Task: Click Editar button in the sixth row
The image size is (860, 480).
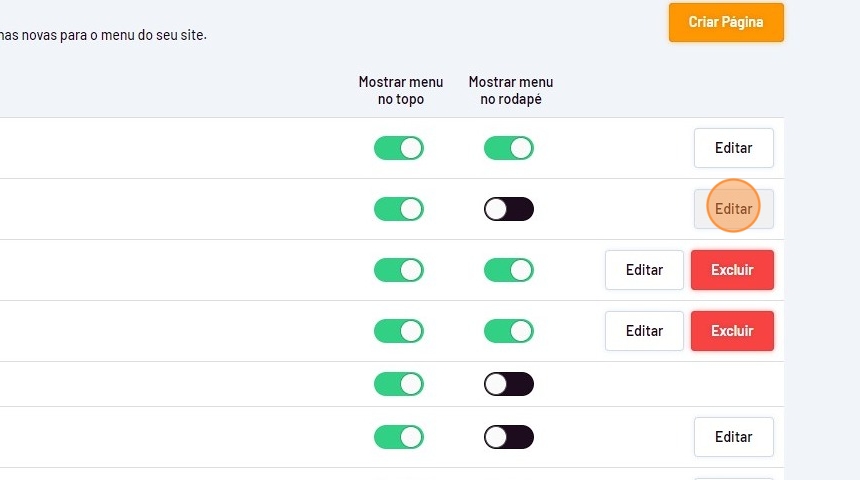Action: coord(733,437)
